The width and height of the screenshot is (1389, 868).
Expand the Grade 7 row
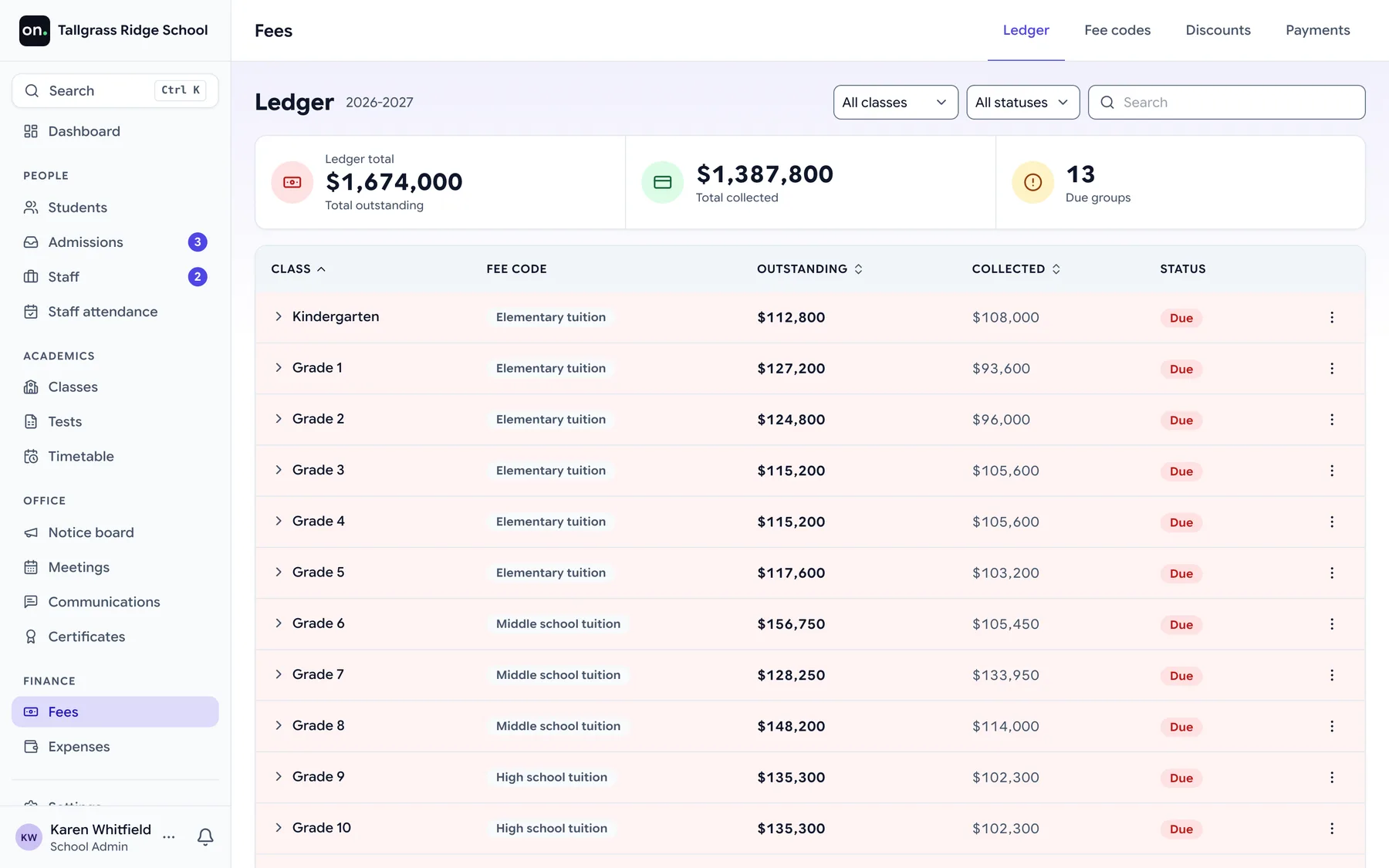pos(279,674)
